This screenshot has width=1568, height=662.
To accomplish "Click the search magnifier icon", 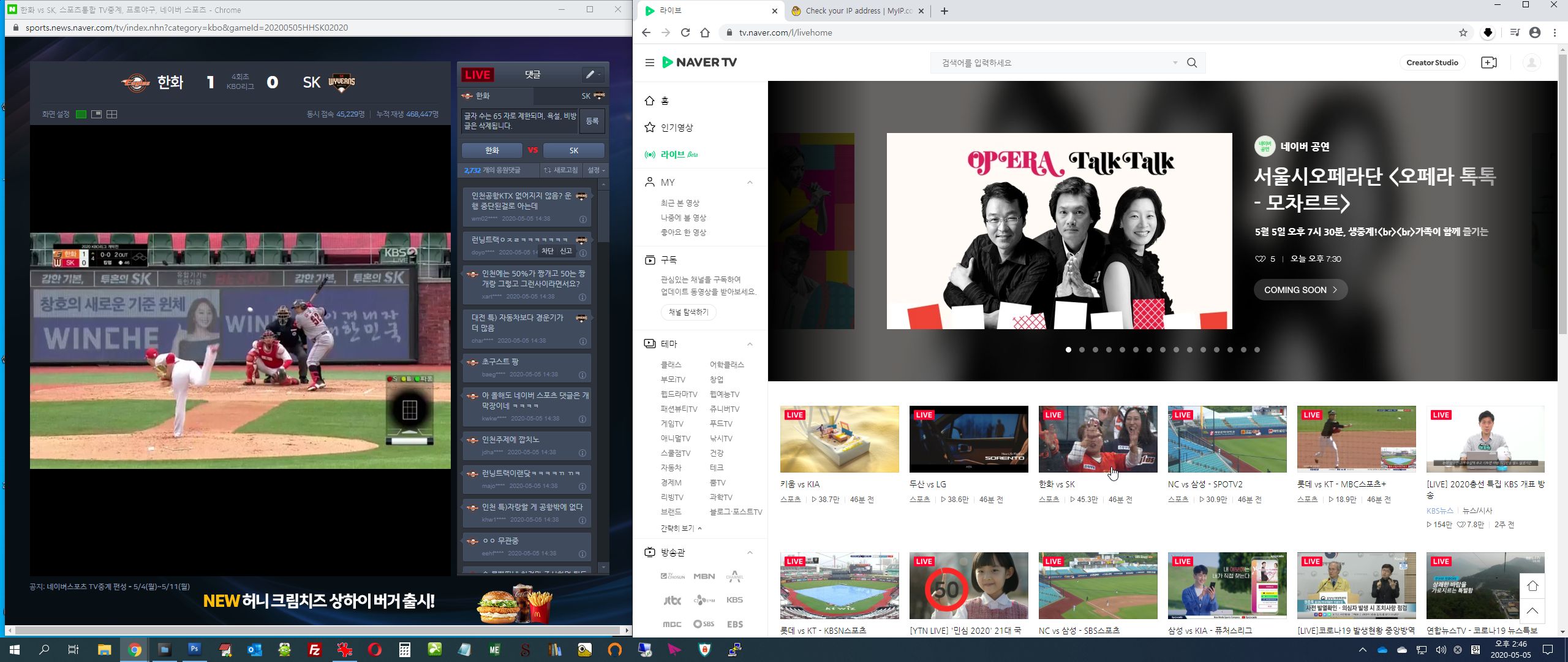I will coord(1192,63).
